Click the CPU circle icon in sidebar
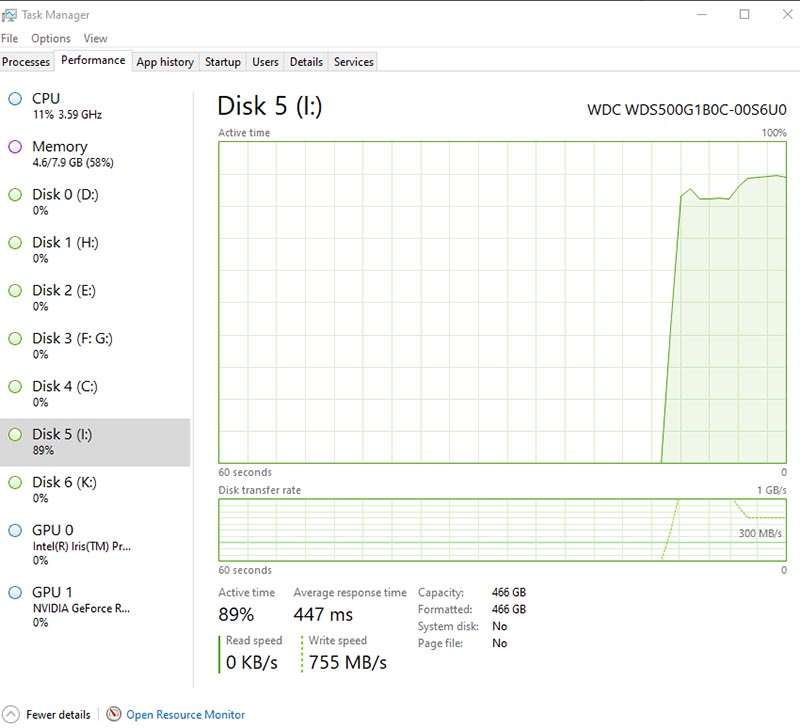Viewport: 800px width, 728px height. click(x=15, y=98)
